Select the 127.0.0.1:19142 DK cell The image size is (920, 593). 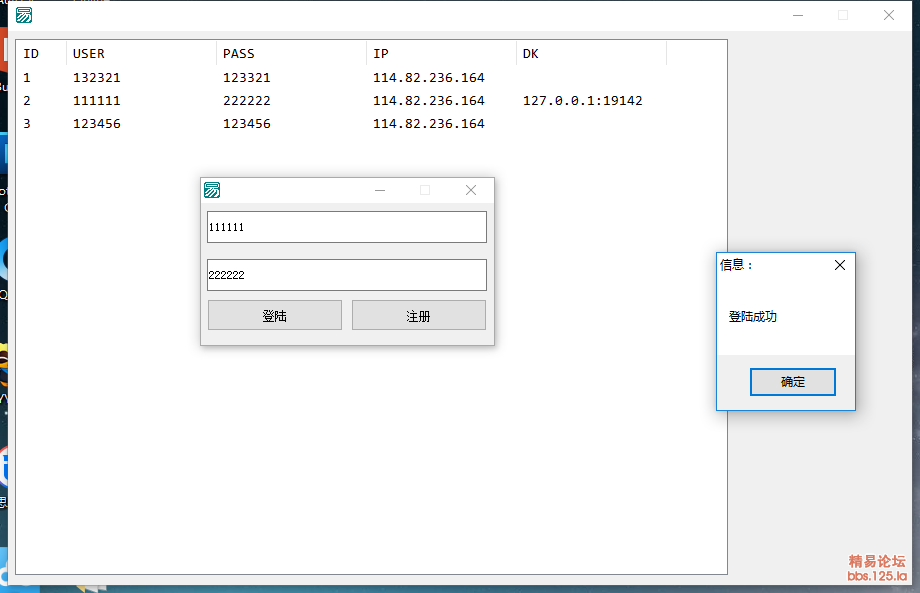pos(582,101)
